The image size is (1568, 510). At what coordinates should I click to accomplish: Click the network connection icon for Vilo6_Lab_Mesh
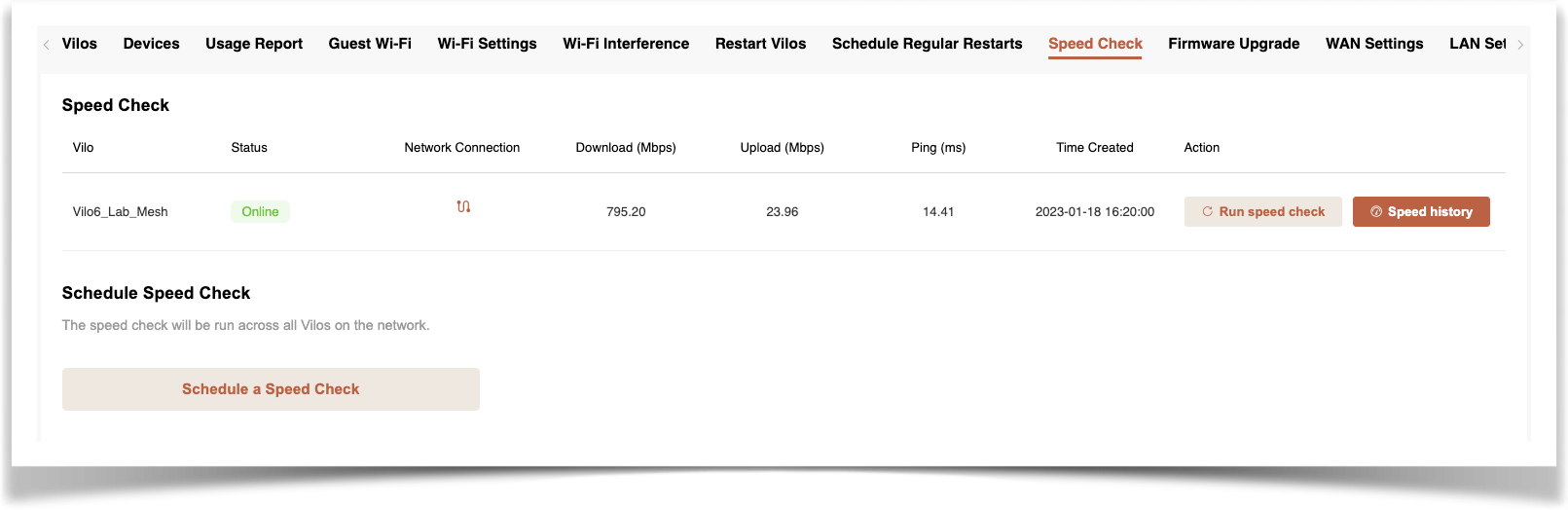[463, 206]
